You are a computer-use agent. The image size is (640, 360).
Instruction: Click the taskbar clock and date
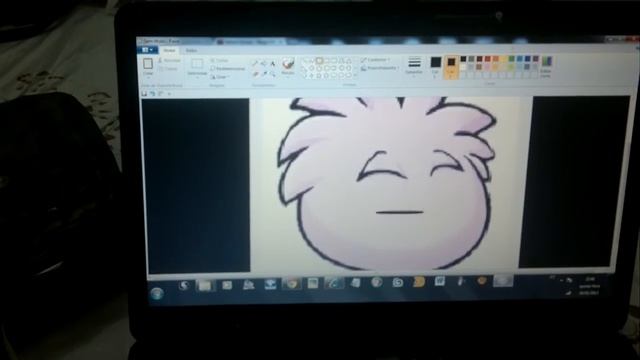coord(589,286)
